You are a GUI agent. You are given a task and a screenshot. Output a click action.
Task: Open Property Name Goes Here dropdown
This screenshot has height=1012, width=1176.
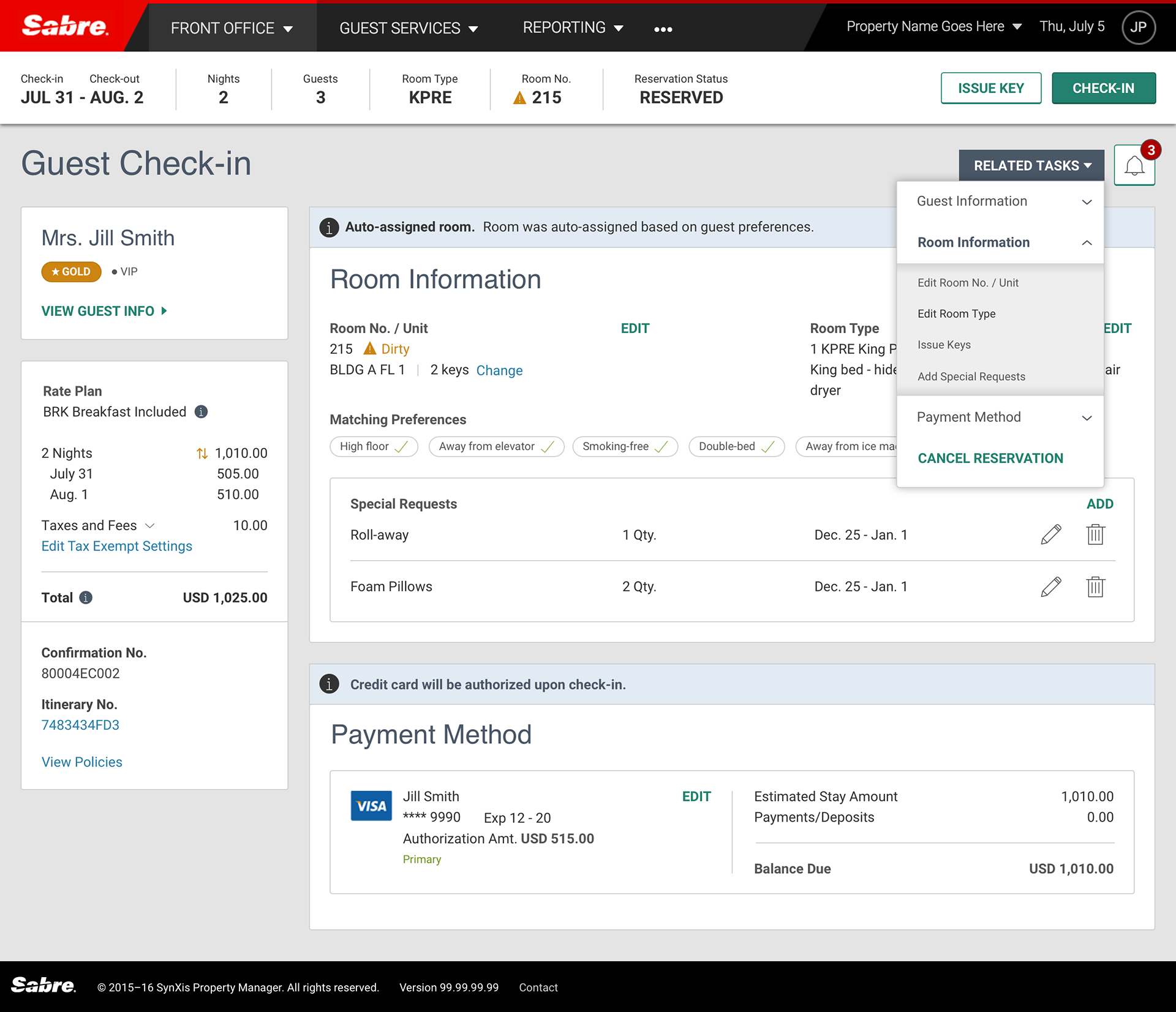pyautogui.click(x=933, y=26)
